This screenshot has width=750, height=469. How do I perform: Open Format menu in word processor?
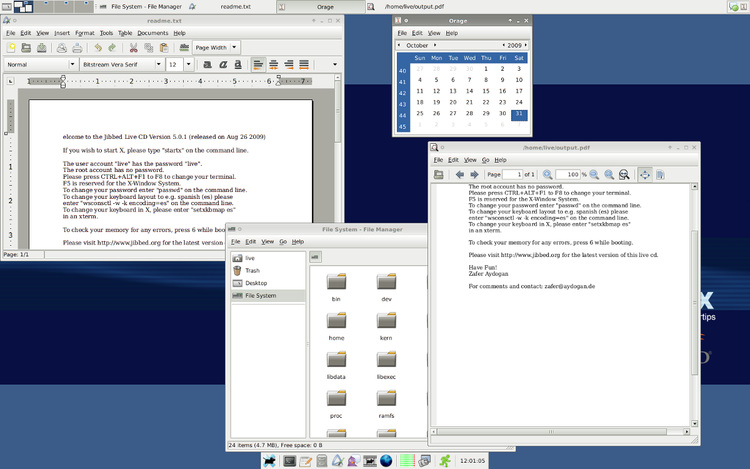tap(85, 33)
